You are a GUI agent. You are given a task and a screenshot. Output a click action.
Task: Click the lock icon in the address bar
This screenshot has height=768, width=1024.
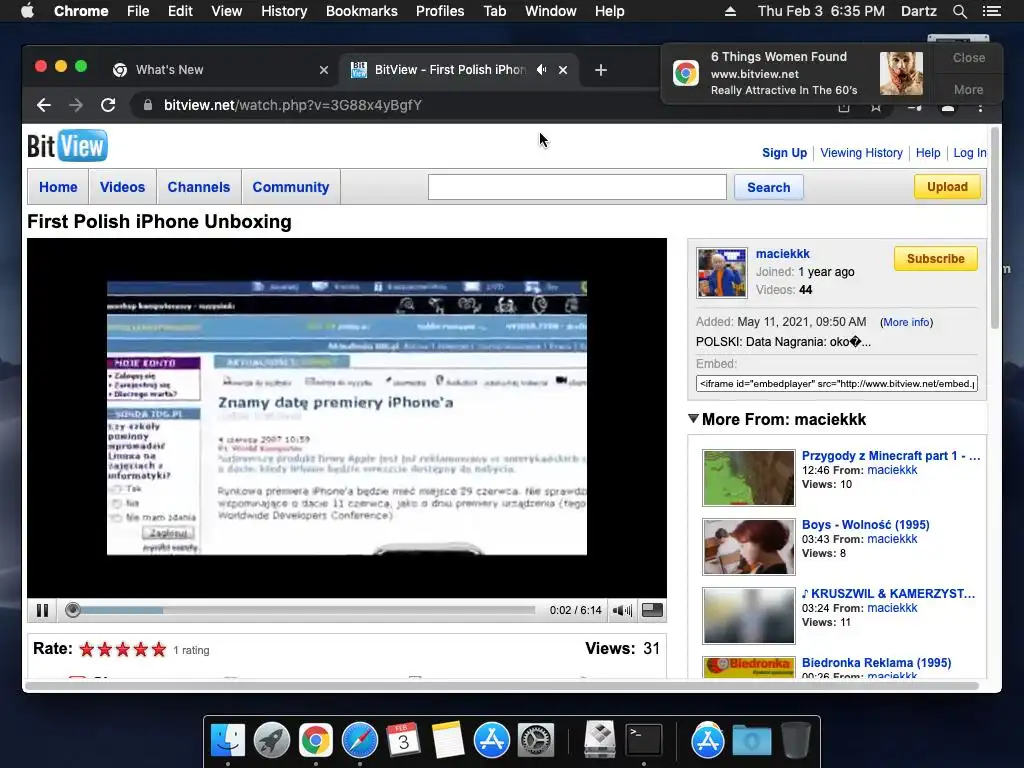[x=148, y=105]
